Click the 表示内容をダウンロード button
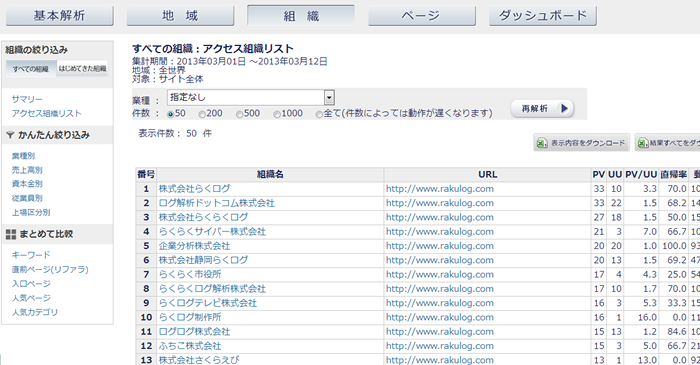The image size is (700, 365). pyautogui.click(x=581, y=143)
